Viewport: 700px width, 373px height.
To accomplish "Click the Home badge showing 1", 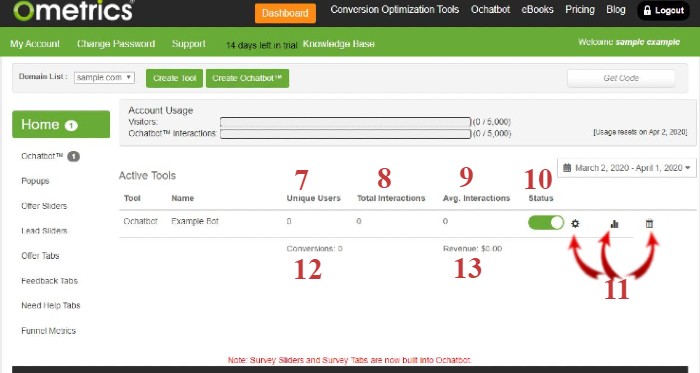I will [x=71, y=125].
